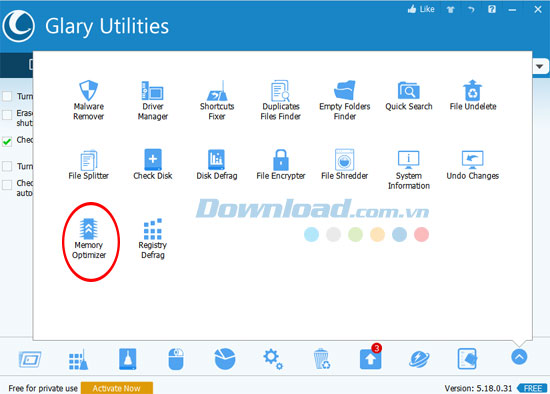550x394 pixels.
Task: Click the undo arrow icon in title bar
Action: click(x=471, y=9)
